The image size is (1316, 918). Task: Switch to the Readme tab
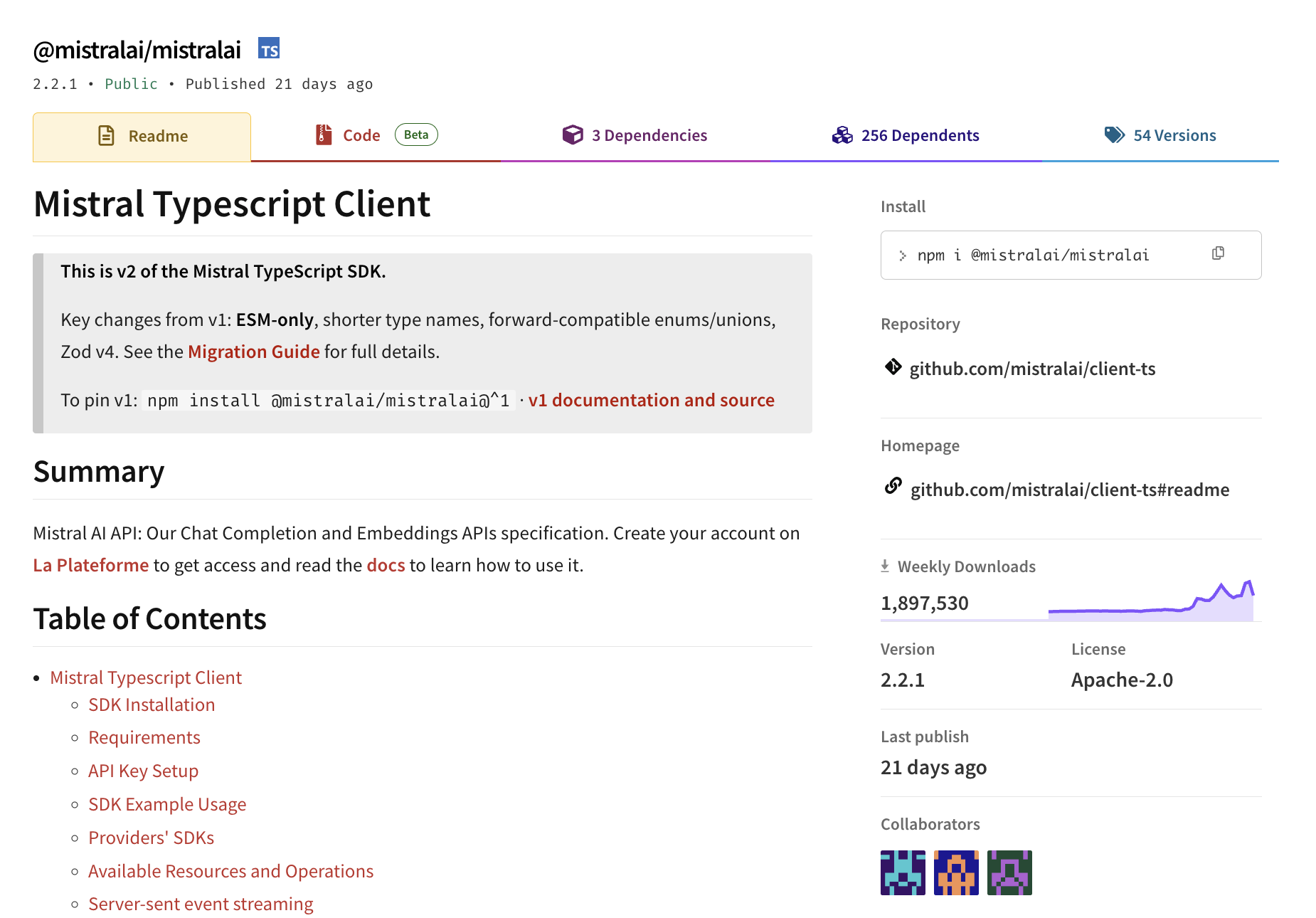click(x=142, y=137)
